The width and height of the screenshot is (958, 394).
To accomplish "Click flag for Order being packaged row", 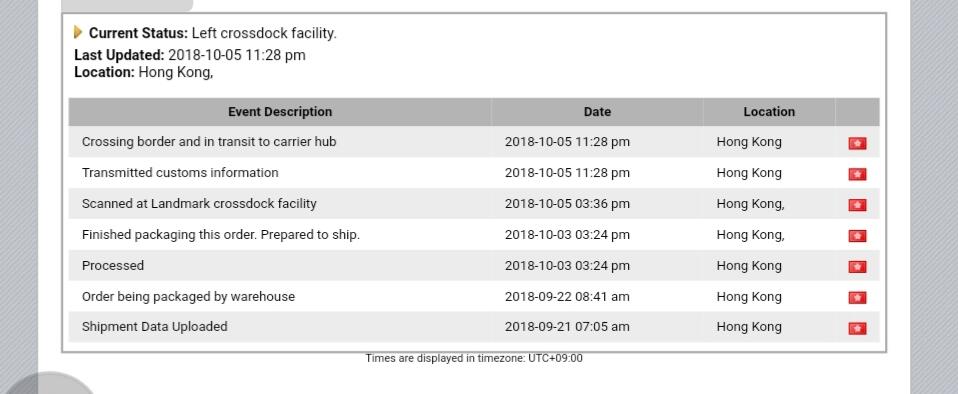I will (857, 297).
